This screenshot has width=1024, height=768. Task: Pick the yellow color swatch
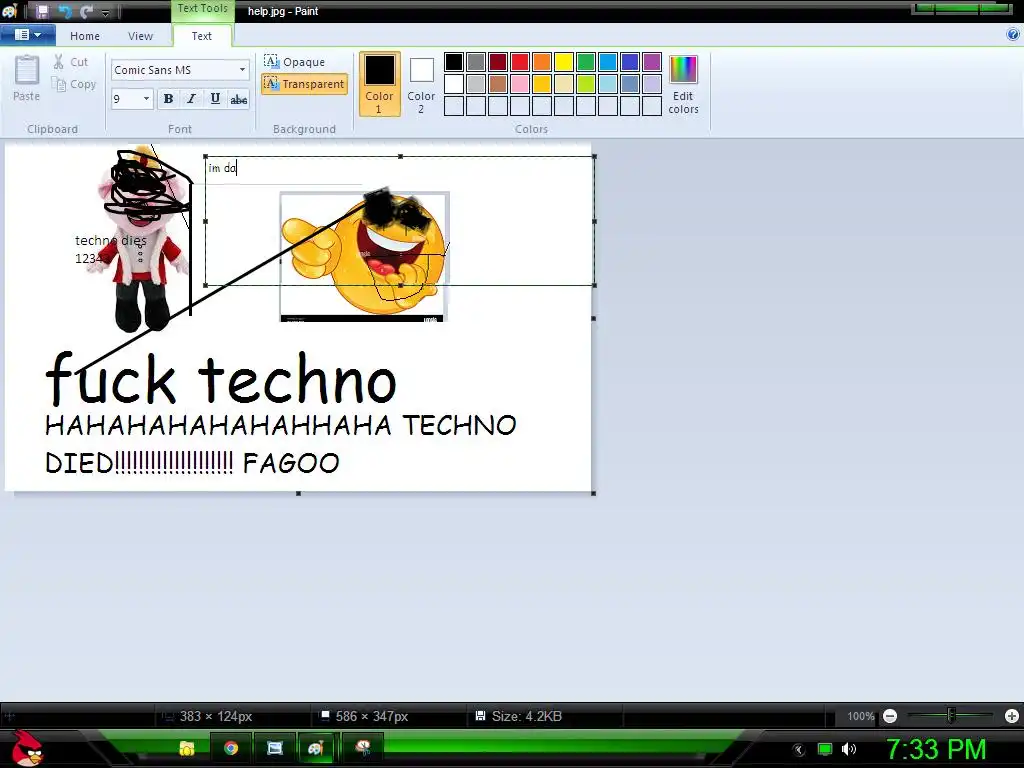(564, 62)
